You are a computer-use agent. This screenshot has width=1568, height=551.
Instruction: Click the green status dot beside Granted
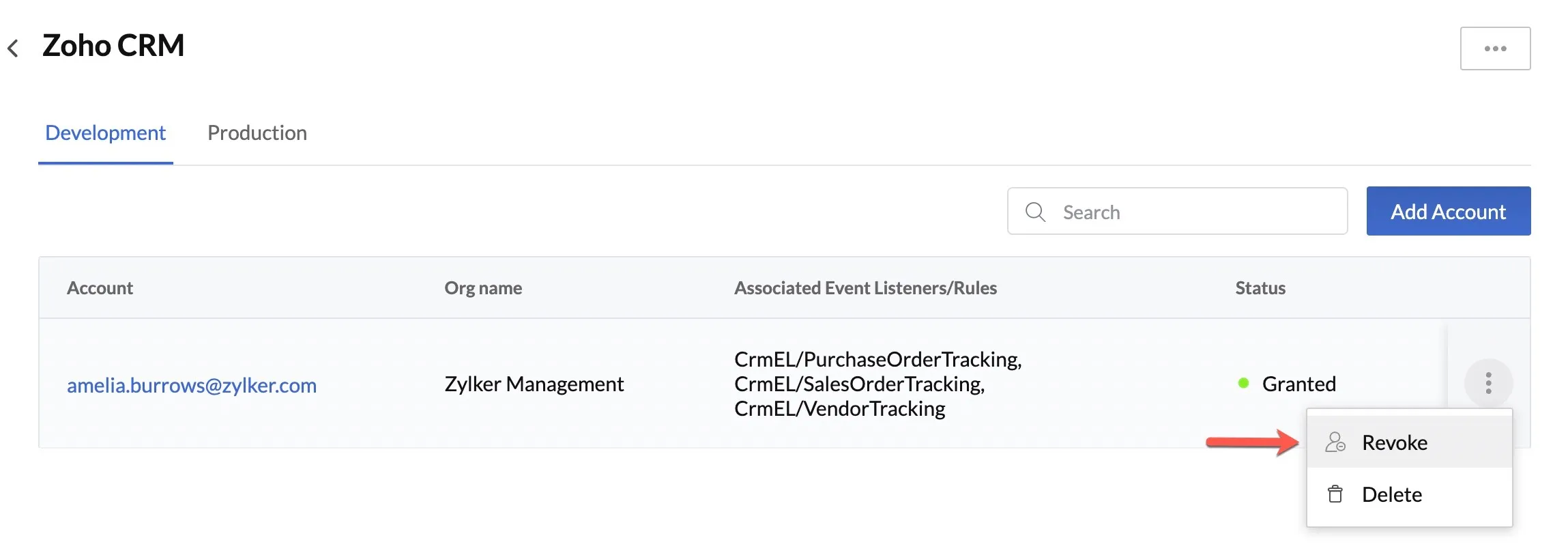pos(1243,383)
